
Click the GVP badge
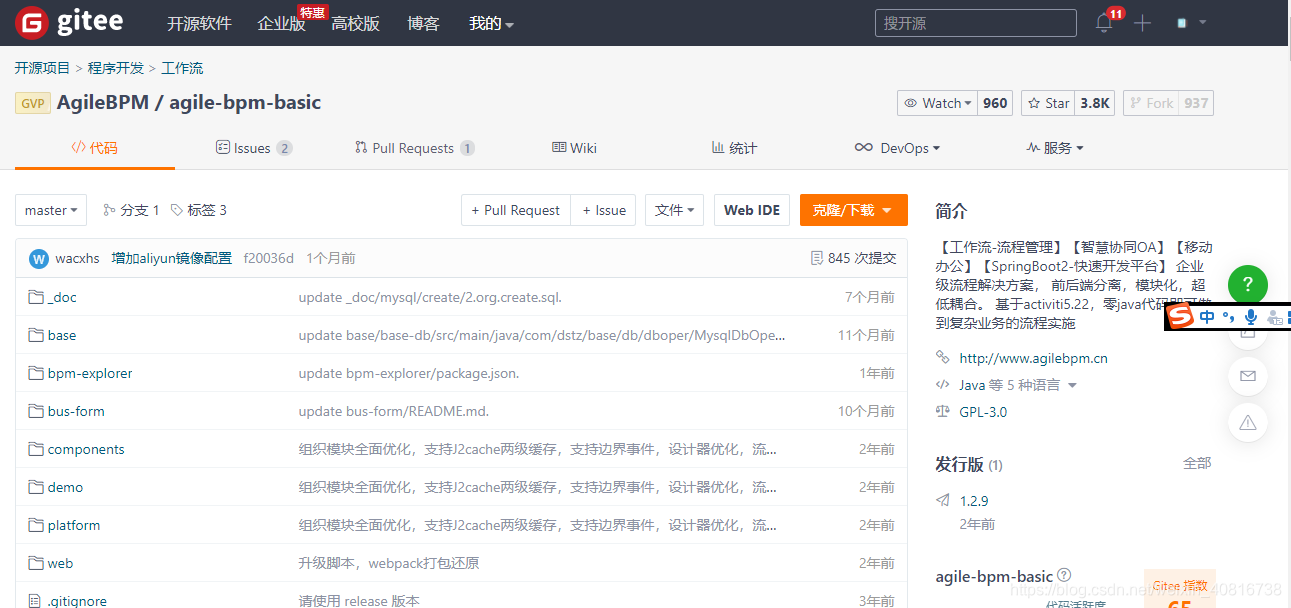tap(33, 103)
